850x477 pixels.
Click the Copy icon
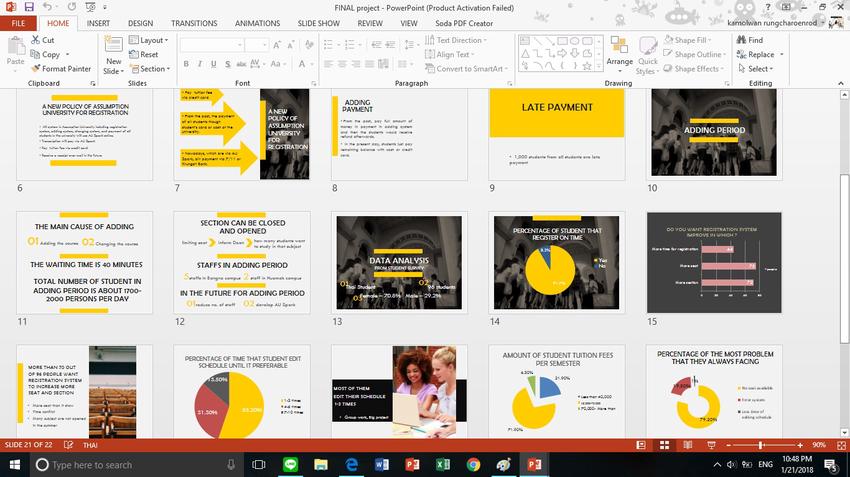pos(35,54)
